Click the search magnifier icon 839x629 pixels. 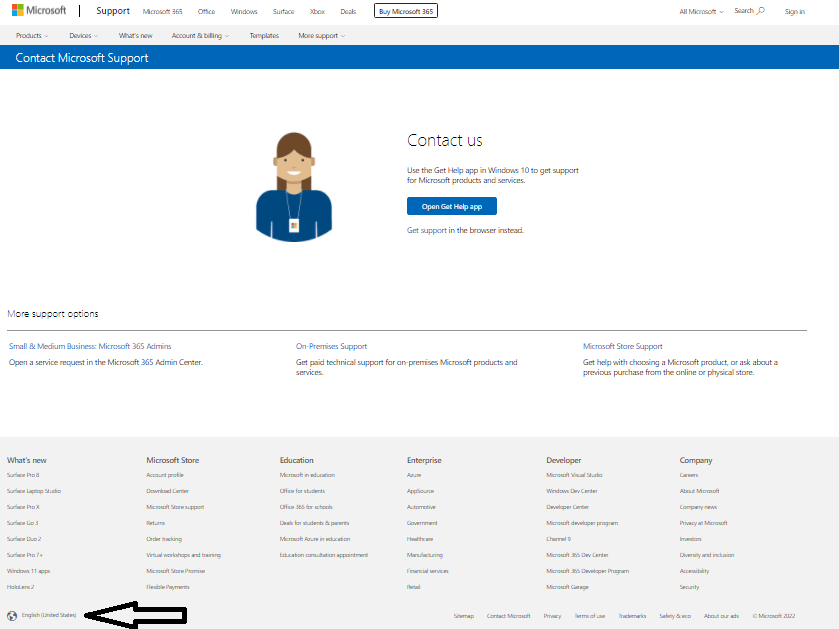pos(761,11)
